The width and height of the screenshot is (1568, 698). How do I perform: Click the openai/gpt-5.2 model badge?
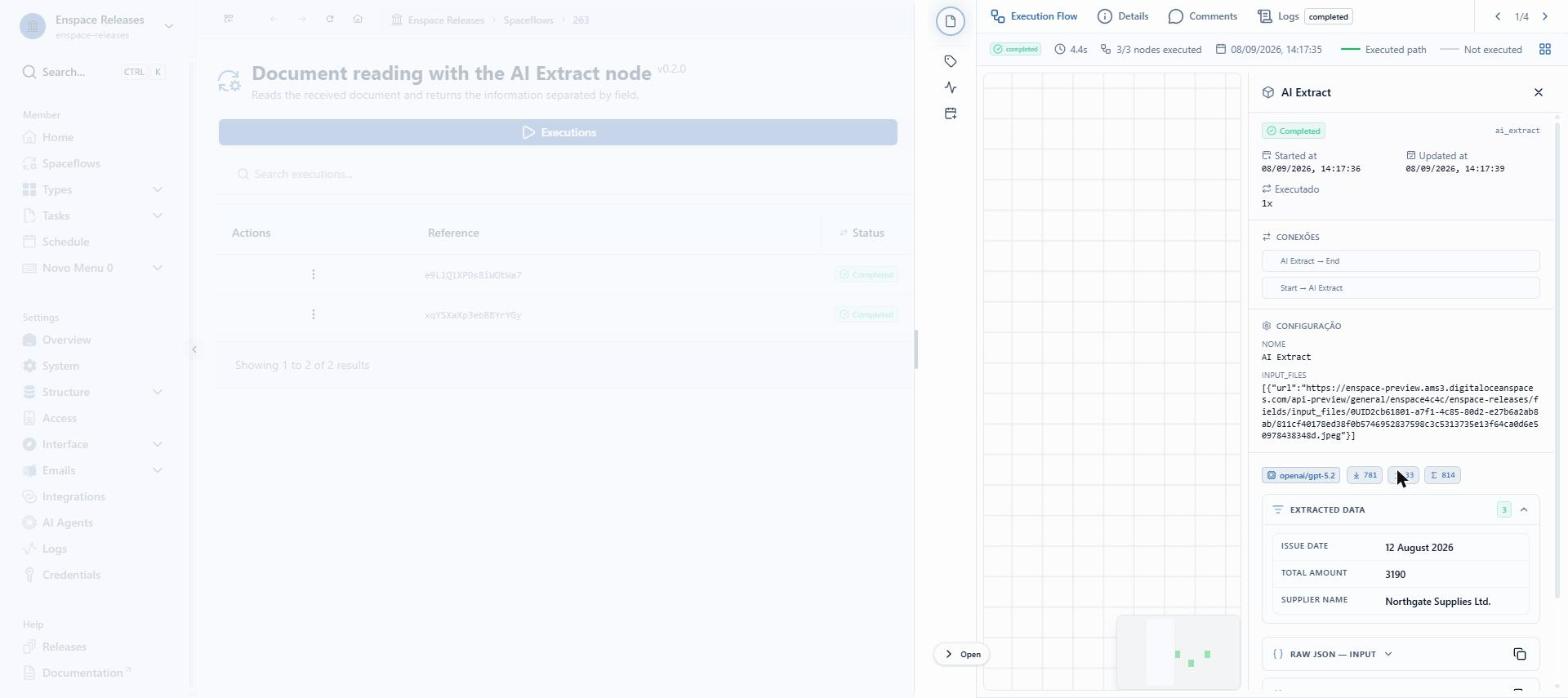pos(1300,475)
